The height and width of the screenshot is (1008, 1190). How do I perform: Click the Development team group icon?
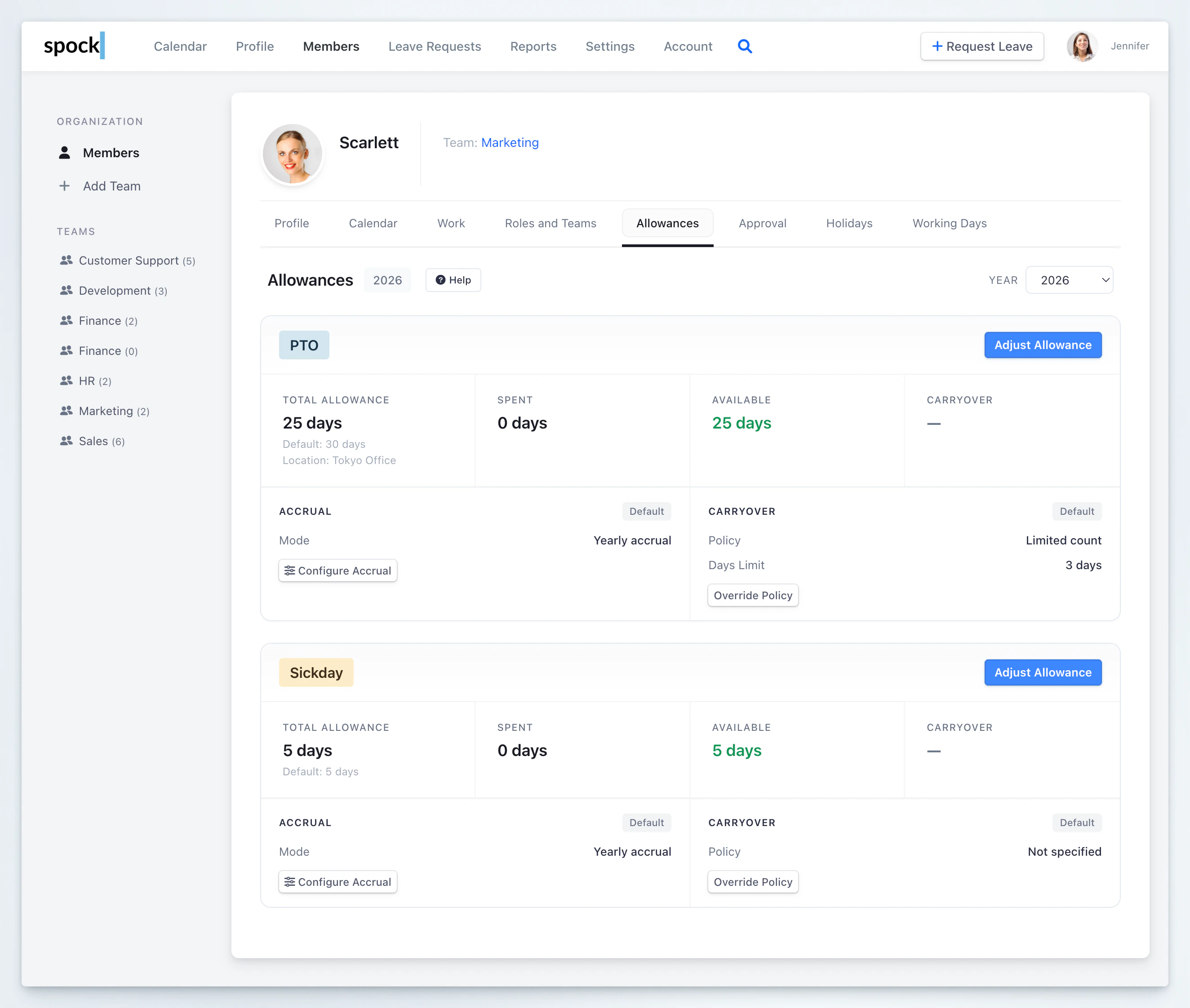point(67,291)
